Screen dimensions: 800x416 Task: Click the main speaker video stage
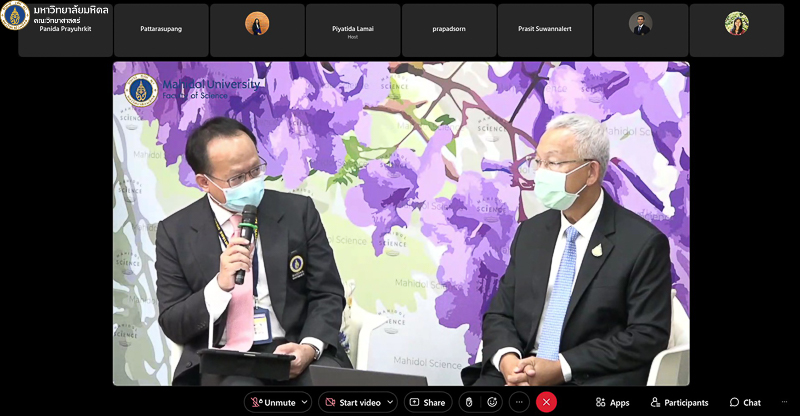[x=400, y=223]
